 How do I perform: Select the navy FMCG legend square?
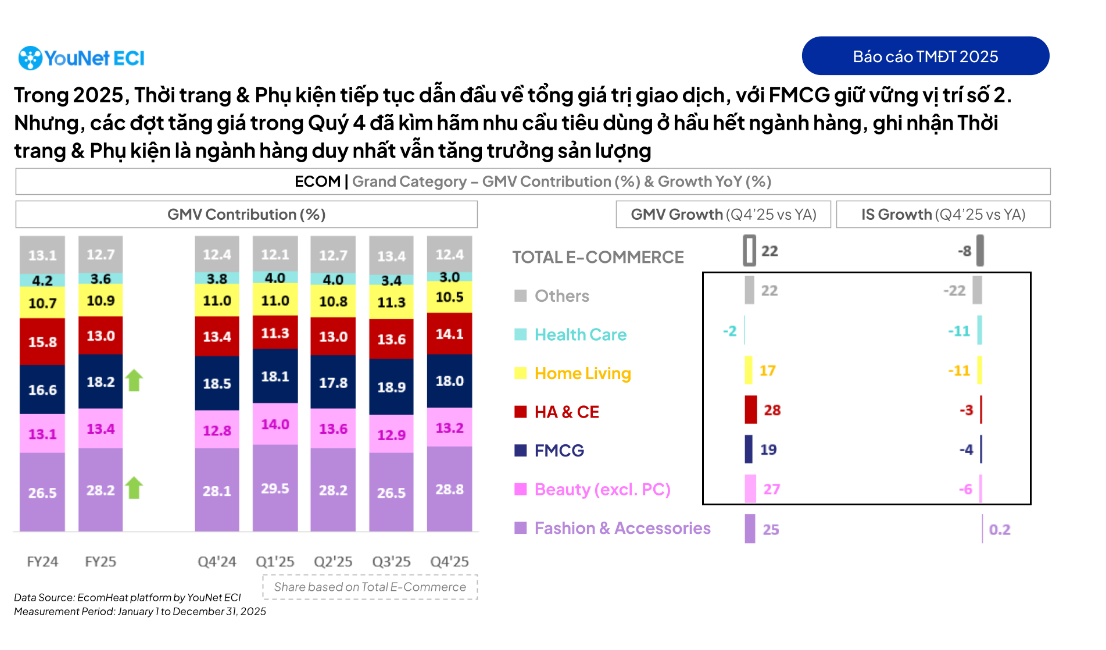520,451
